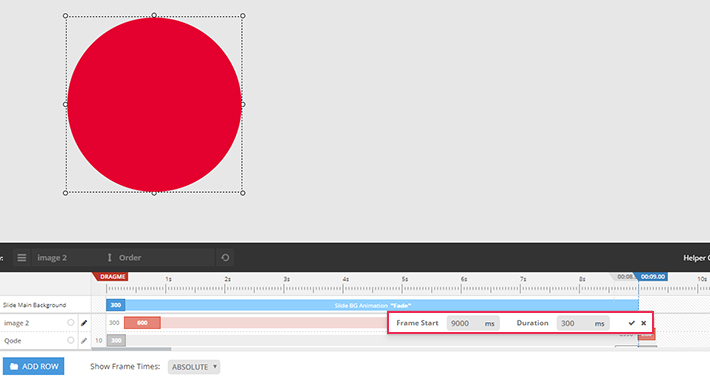Click the Order sort arrows icon
Viewport: 710px width, 380px height.
click(109, 258)
